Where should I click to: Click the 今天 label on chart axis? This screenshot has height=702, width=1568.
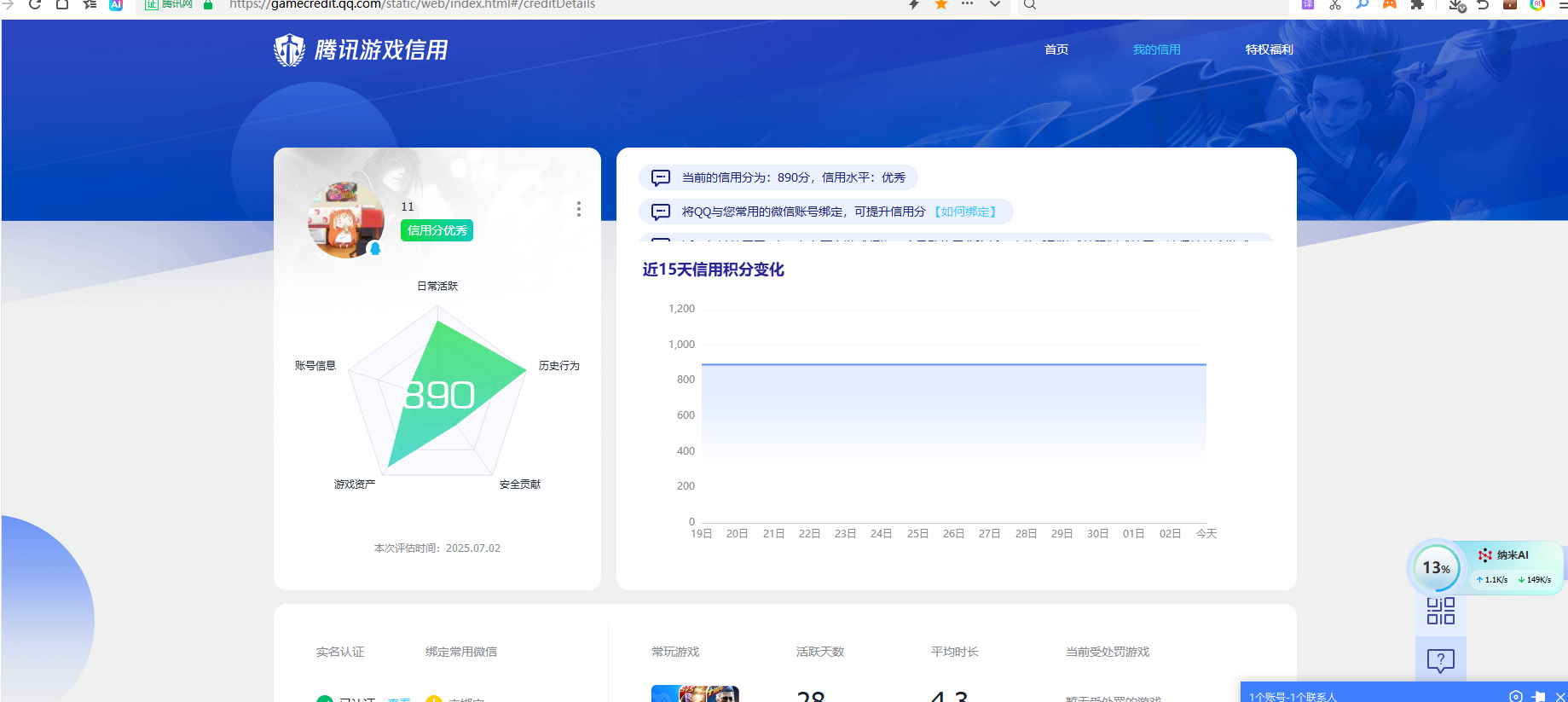pyautogui.click(x=1206, y=533)
